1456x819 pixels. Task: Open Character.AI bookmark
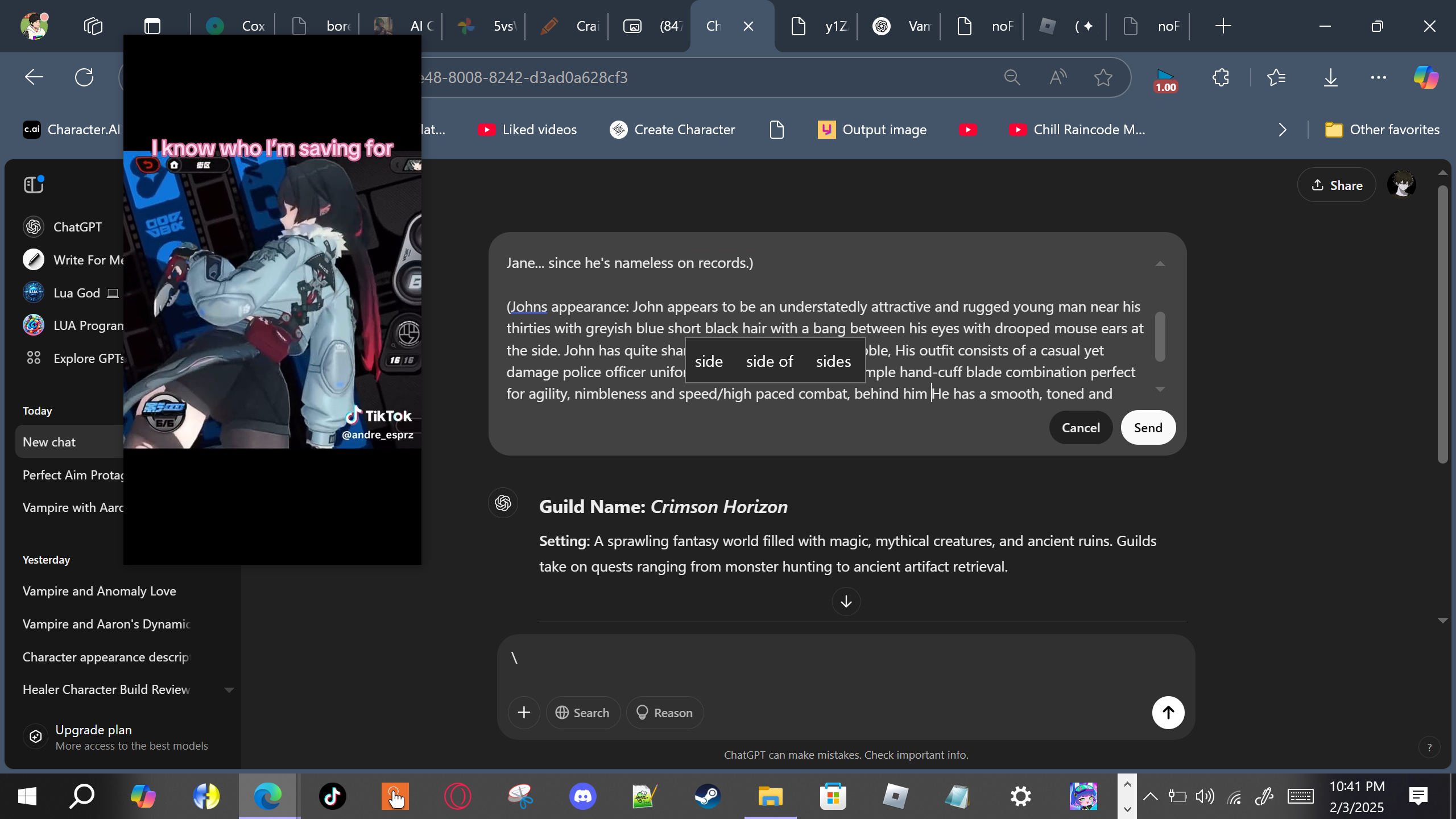[72, 130]
